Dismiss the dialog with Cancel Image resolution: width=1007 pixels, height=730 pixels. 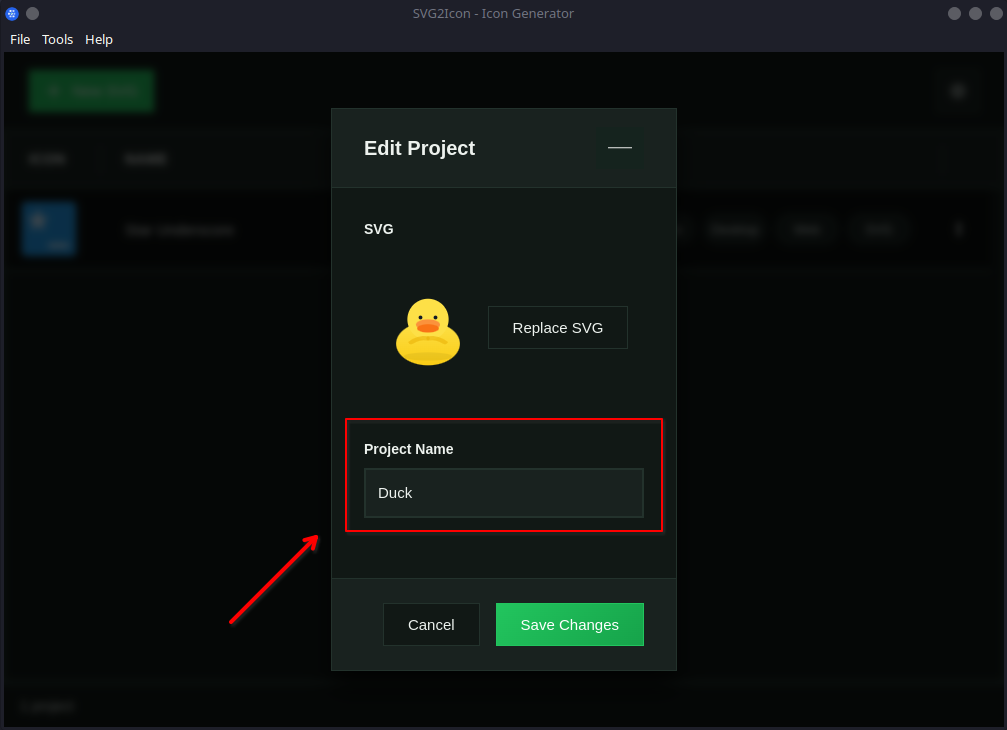tap(431, 624)
